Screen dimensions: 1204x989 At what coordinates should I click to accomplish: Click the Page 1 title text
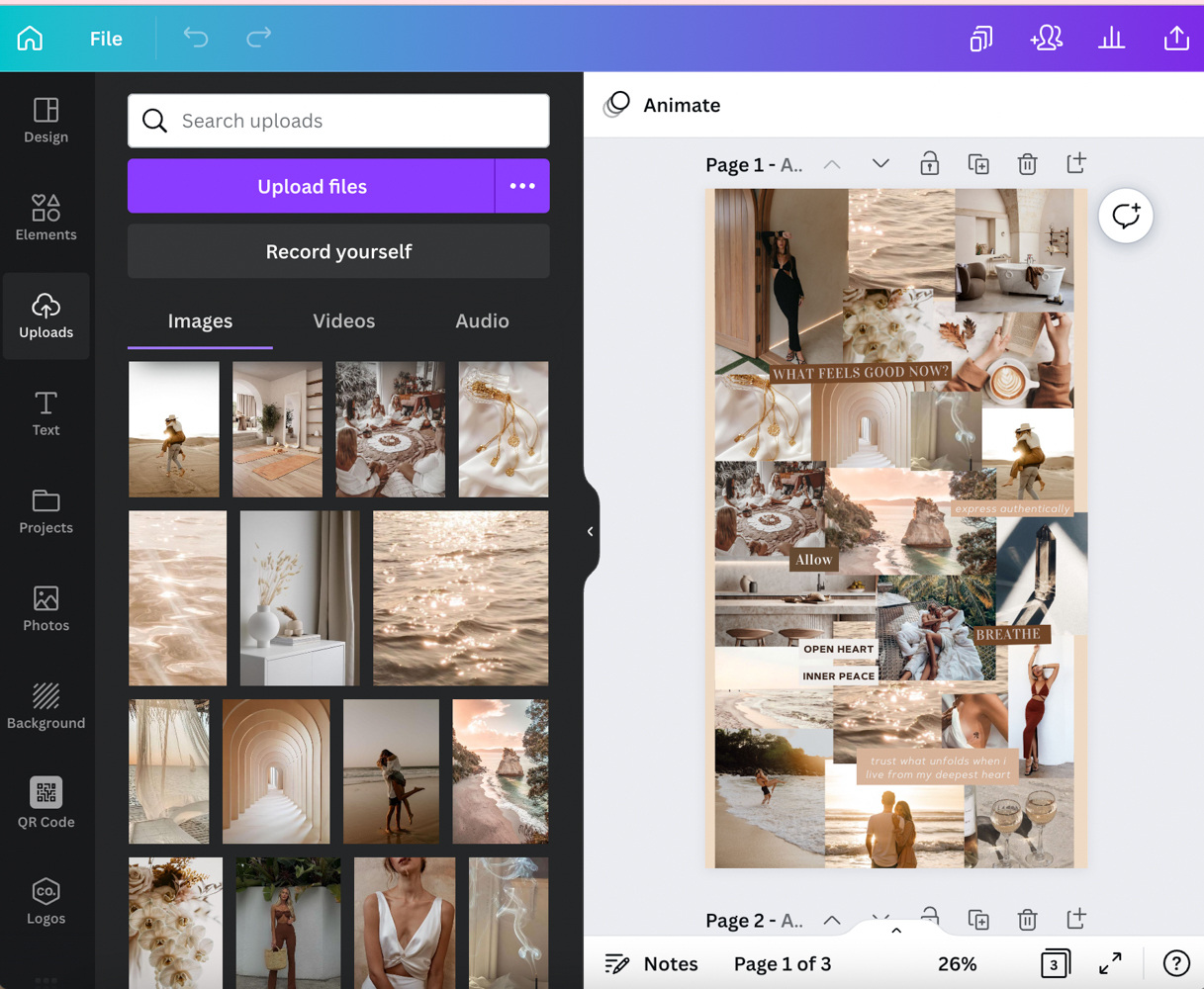pos(754,165)
